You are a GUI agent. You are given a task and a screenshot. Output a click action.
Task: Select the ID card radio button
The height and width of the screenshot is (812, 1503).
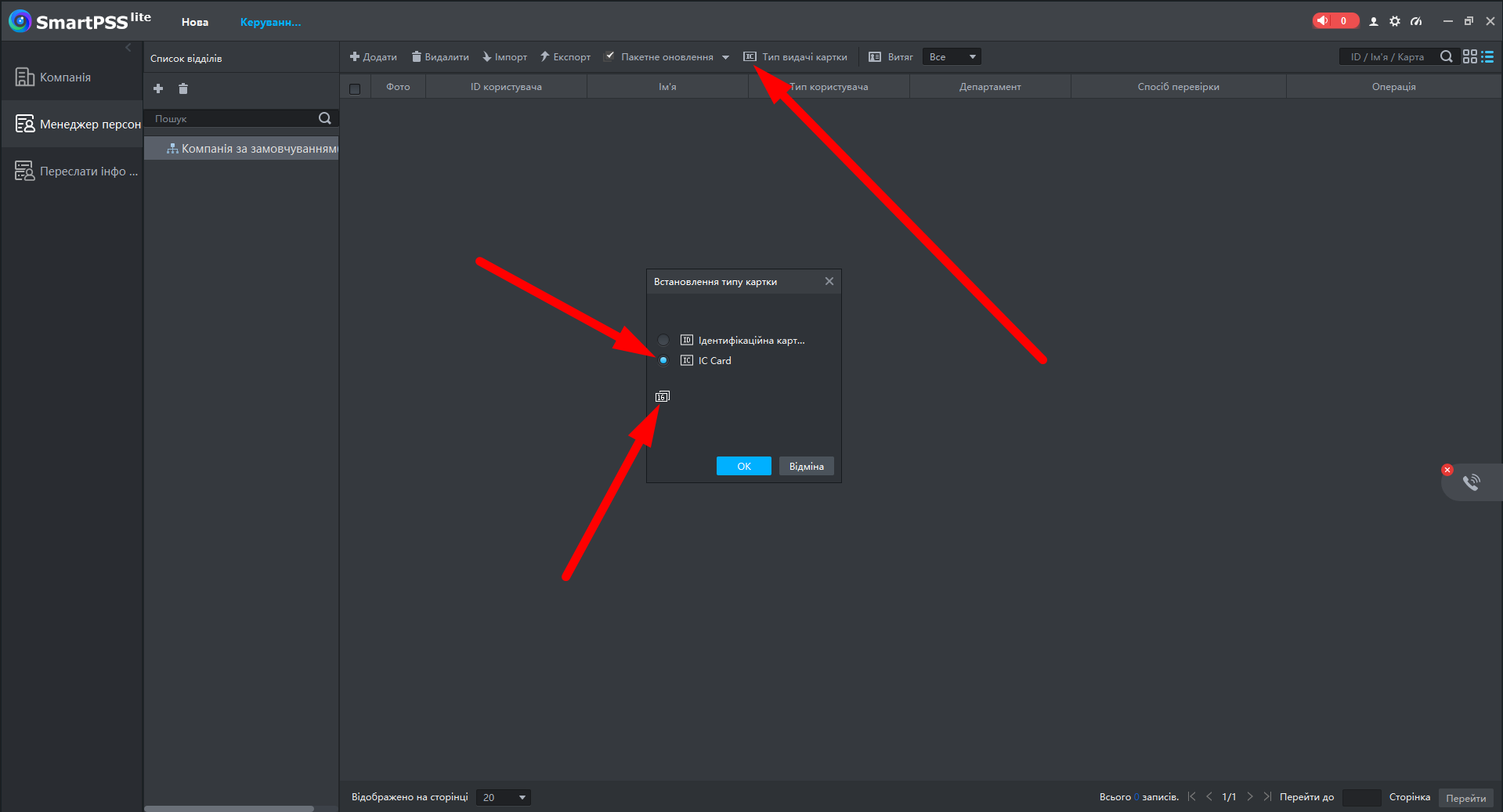[663, 340]
